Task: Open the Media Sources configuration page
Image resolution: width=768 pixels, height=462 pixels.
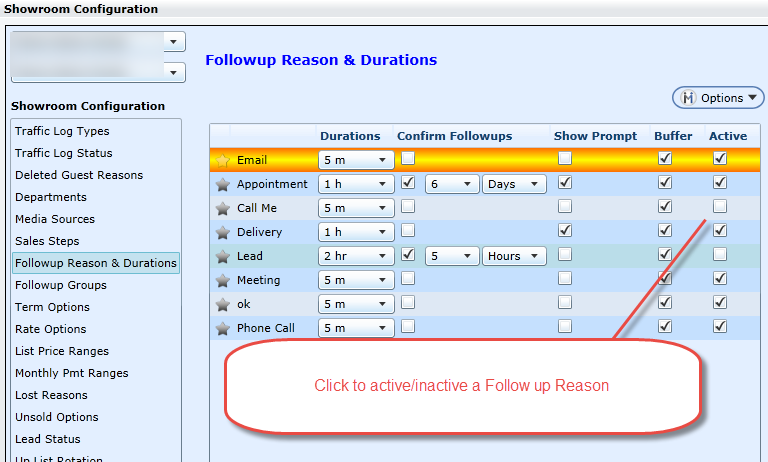Action: coord(55,219)
